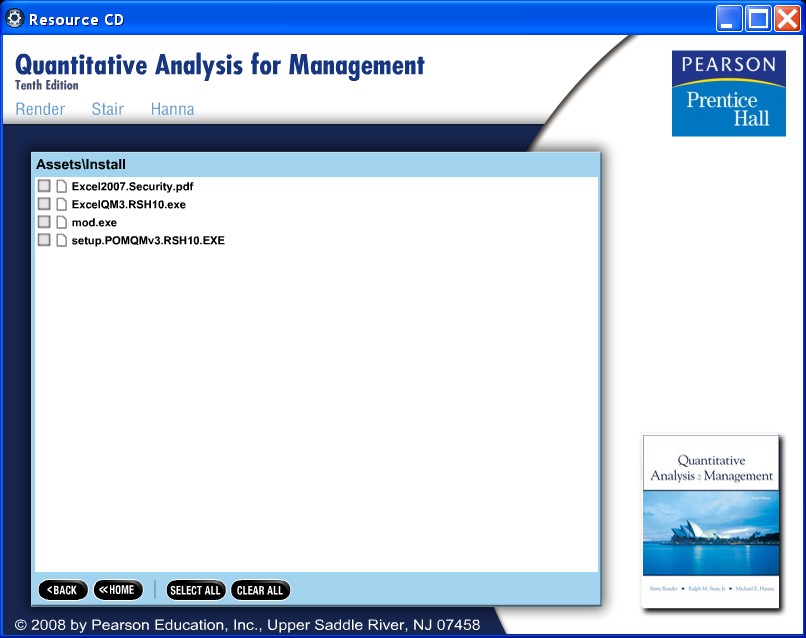The height and width of the screenshot is (638, 806).
Task: Click the SELECT ALL button
Action: (195, 590)
